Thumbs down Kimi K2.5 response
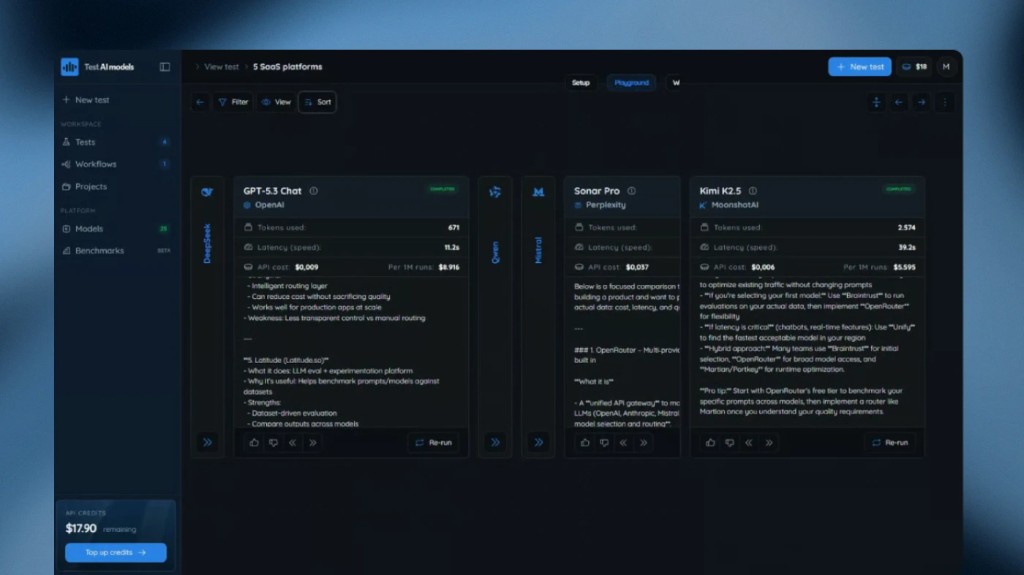This screenshot has width=1024, height=575. tap(729, 442)
